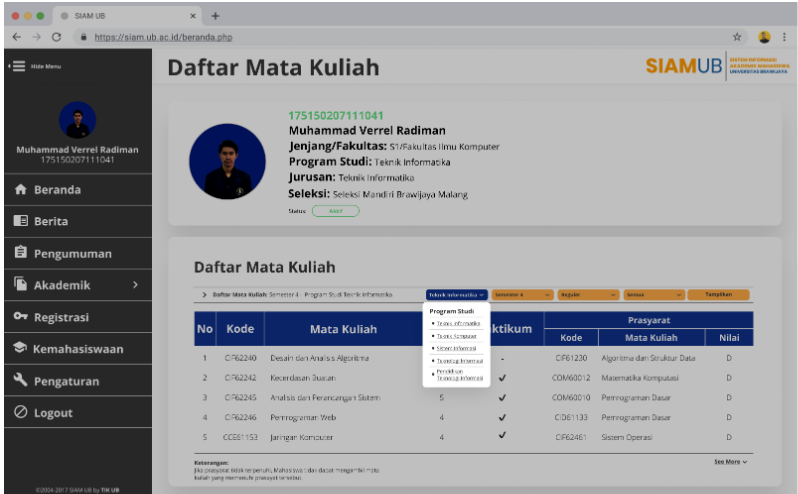
Task: Expand the Akademik submenu
Action: 134,286
